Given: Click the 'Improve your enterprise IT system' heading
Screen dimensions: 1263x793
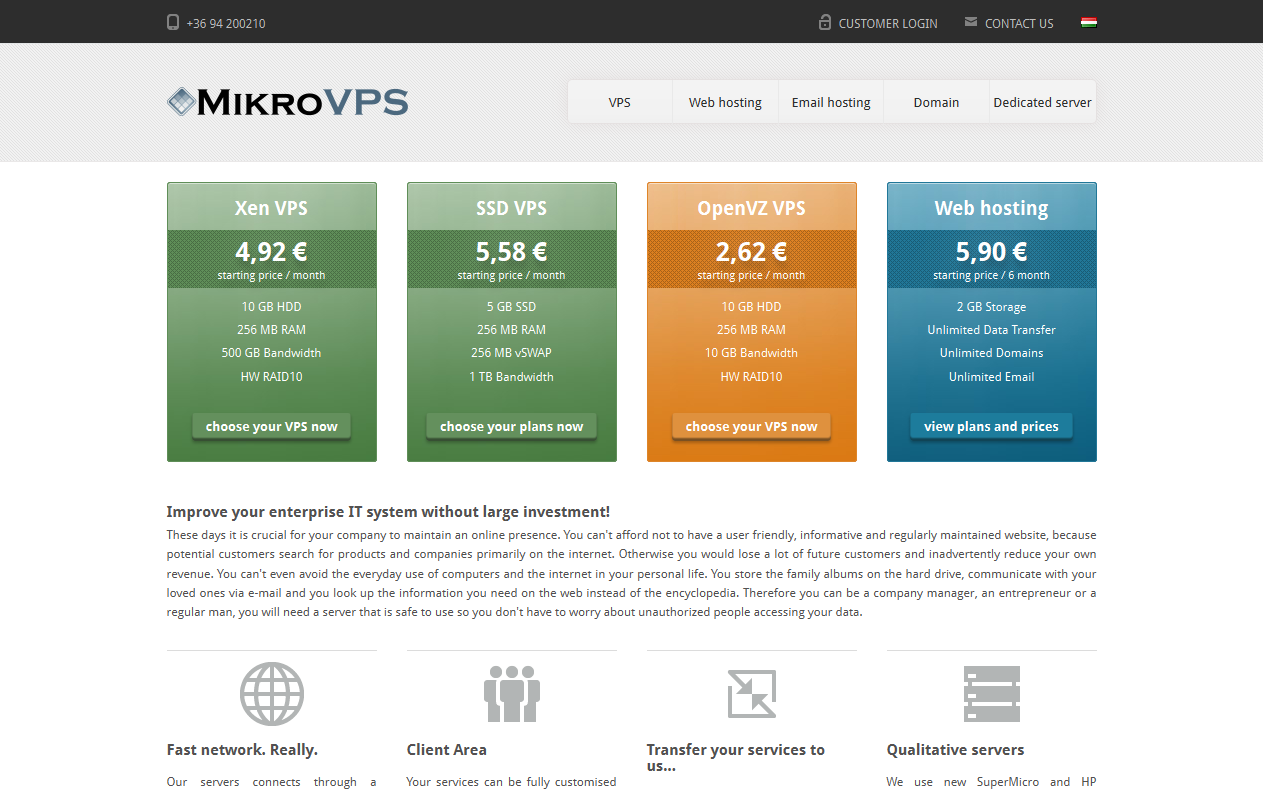Looking at the screenshot, I should coord(388,512).
